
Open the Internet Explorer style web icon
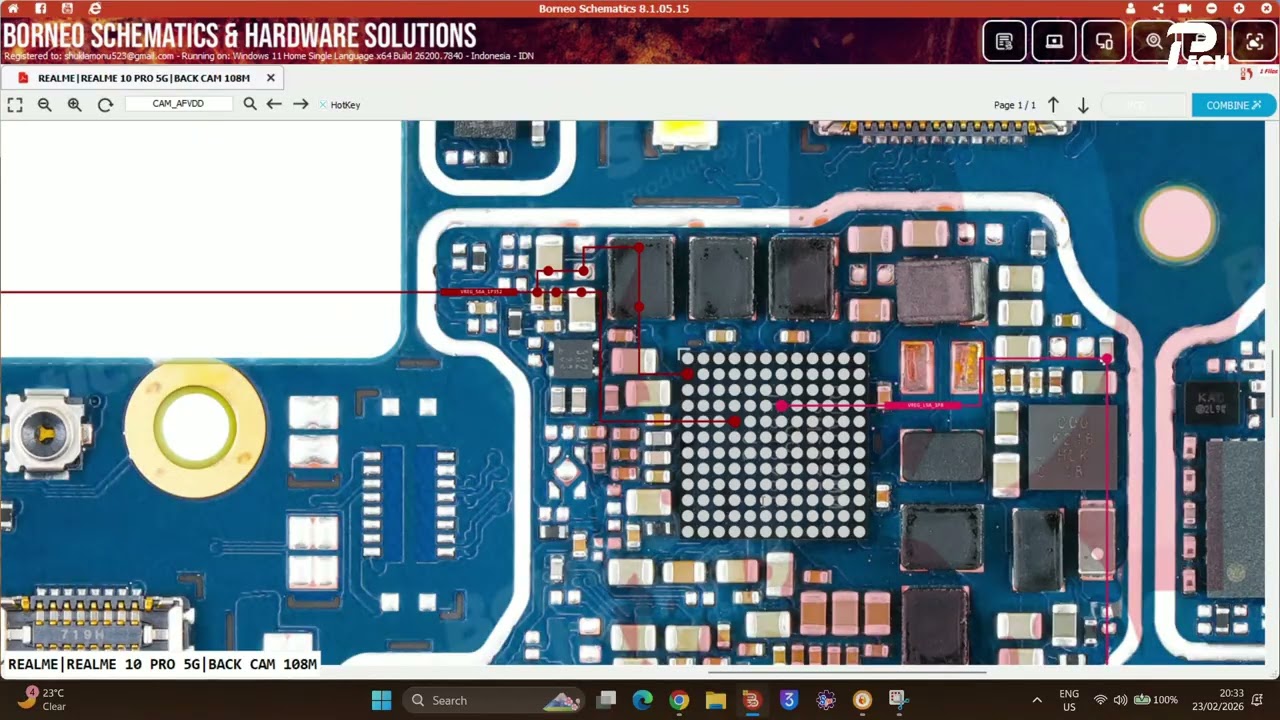coord(95,8)
